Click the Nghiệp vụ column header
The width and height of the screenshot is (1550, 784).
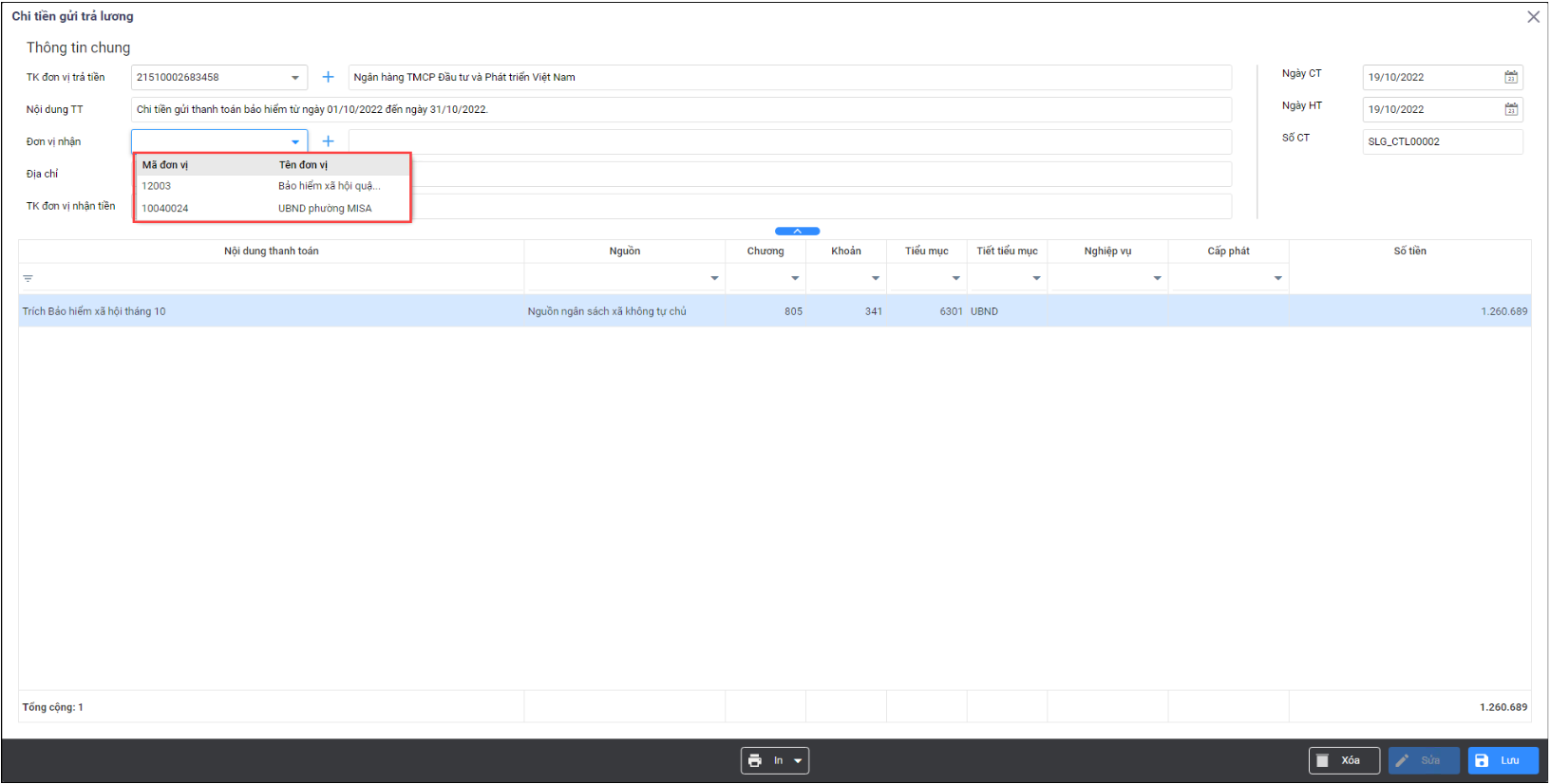click(1107, 251)
